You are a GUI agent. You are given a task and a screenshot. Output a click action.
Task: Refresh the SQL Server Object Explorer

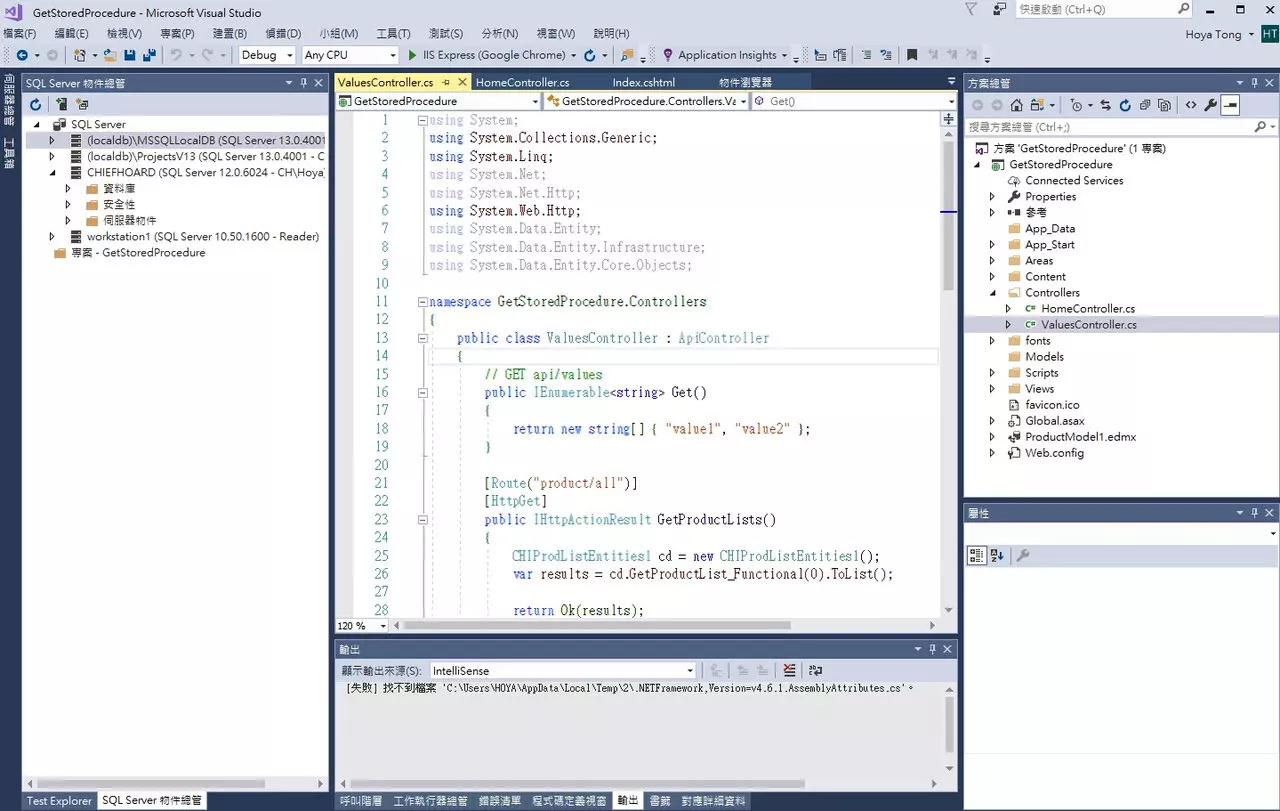(35, 104)
